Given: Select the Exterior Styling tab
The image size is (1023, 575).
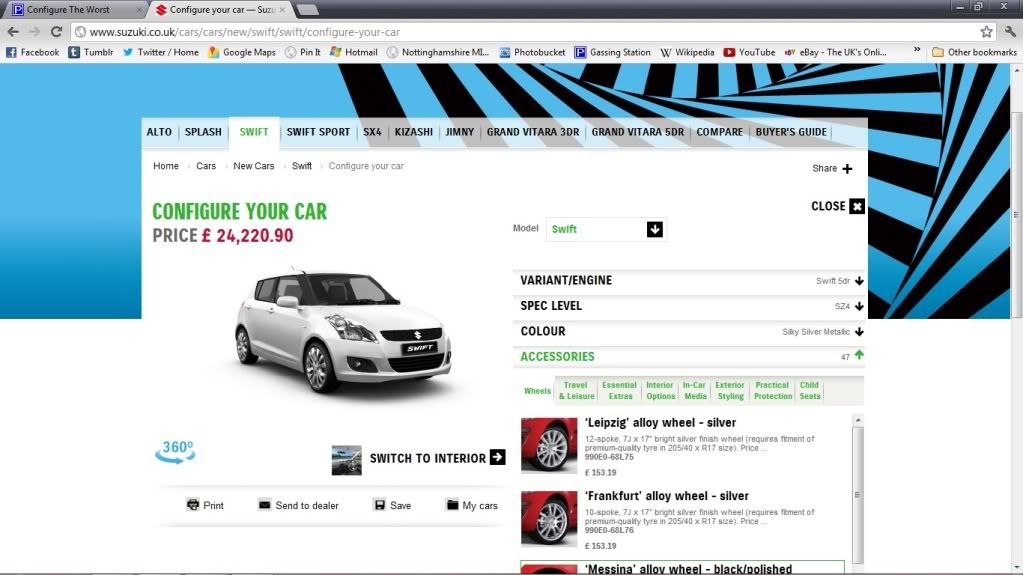Looking at the screenshot, I should pos(730,391).
